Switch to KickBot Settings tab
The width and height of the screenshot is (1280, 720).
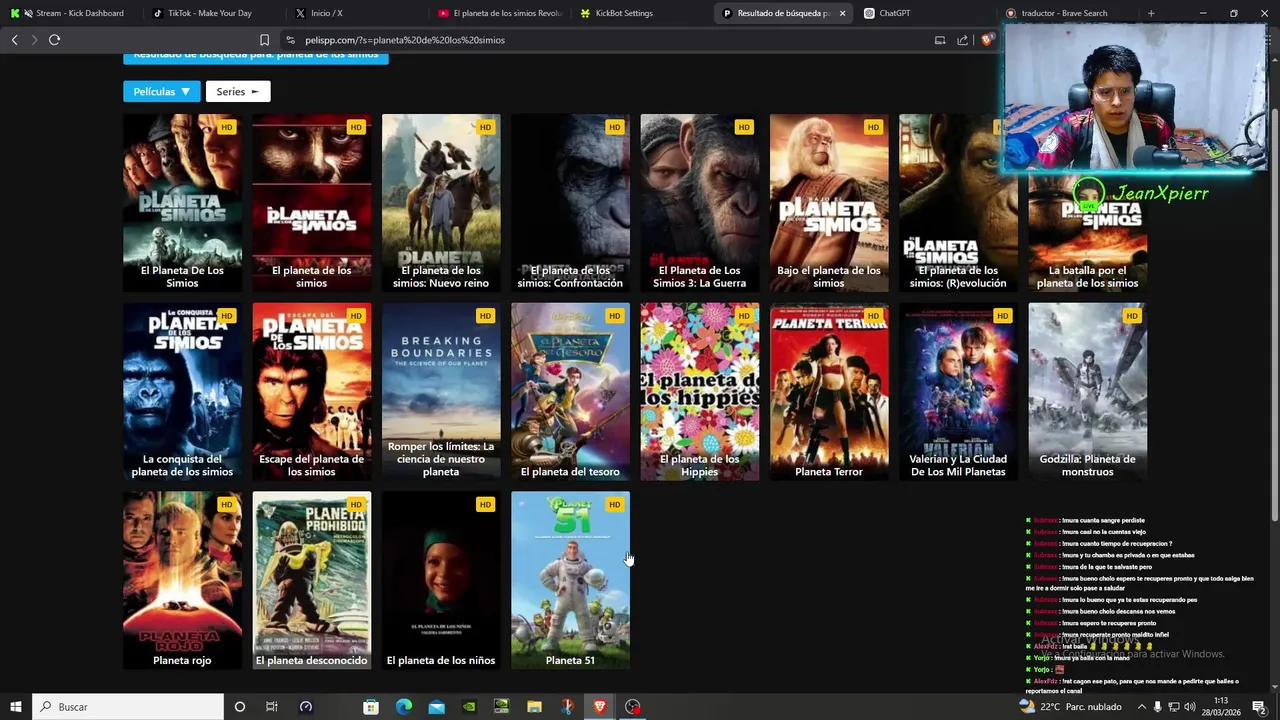coord(642,13)
